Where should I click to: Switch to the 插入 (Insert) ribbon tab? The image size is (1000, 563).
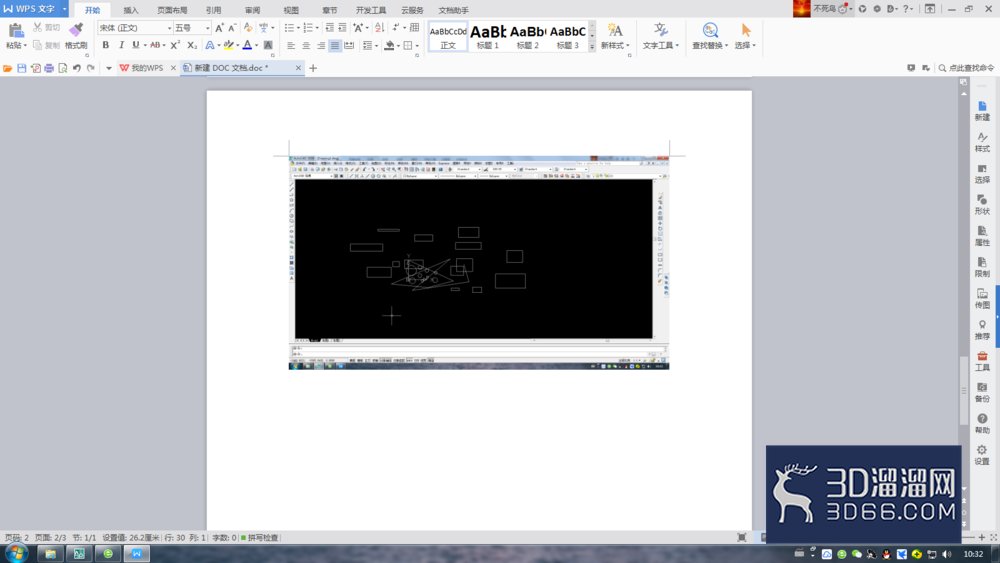131,10
